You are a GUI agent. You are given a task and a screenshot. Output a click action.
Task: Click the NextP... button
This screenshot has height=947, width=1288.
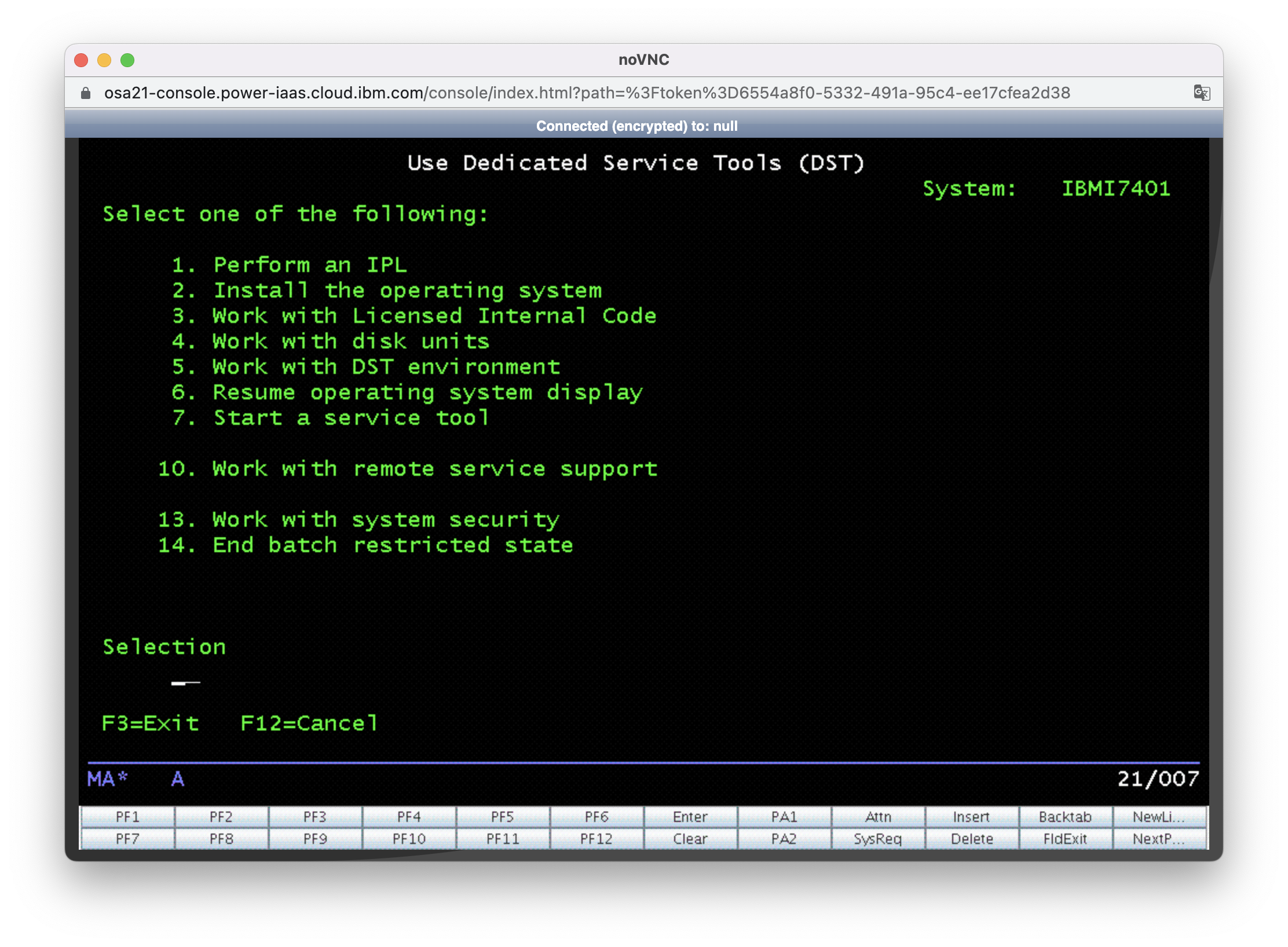coord(1159,839)
